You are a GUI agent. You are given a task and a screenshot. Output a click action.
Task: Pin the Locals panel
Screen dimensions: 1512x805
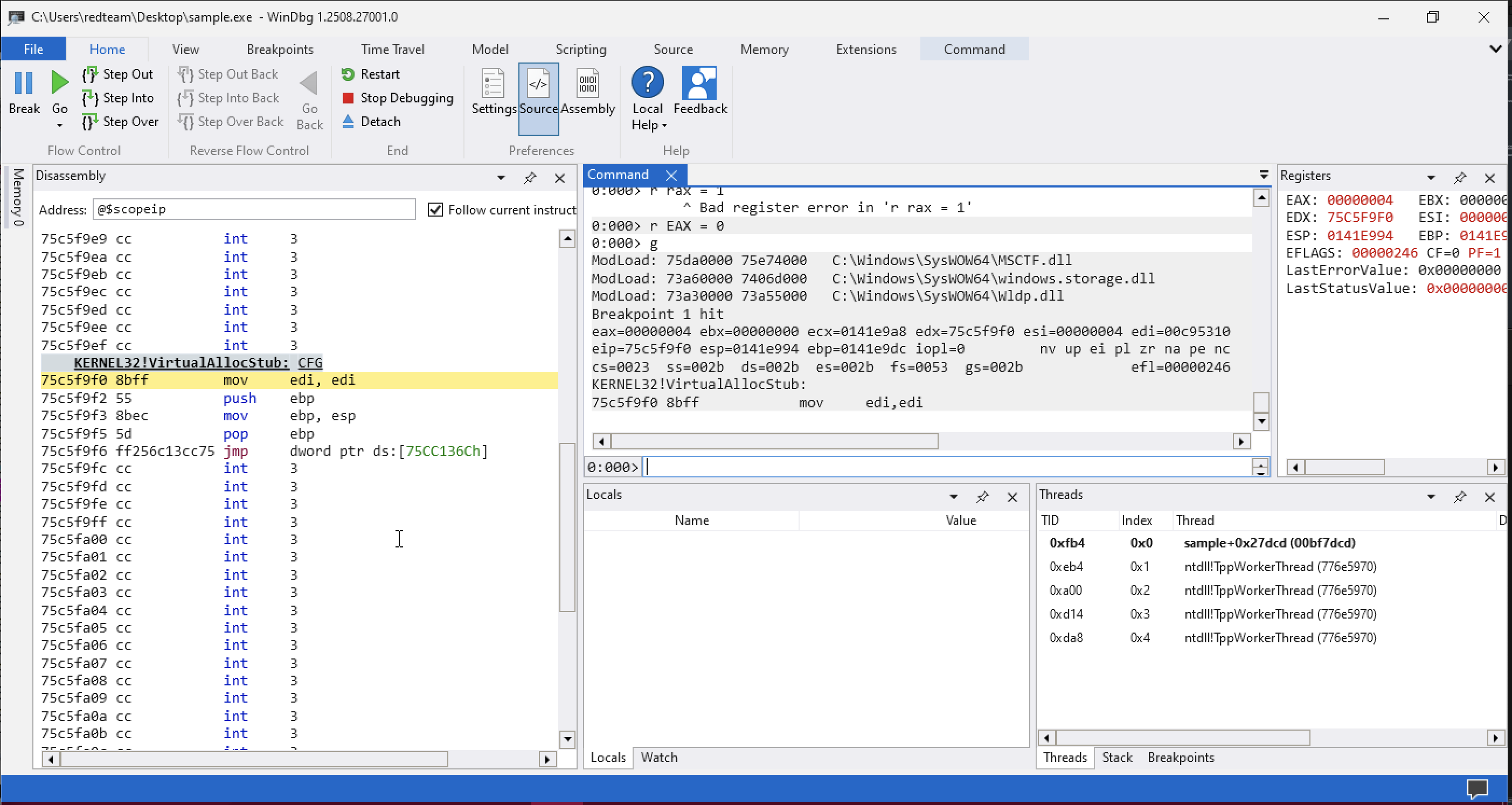982,497
